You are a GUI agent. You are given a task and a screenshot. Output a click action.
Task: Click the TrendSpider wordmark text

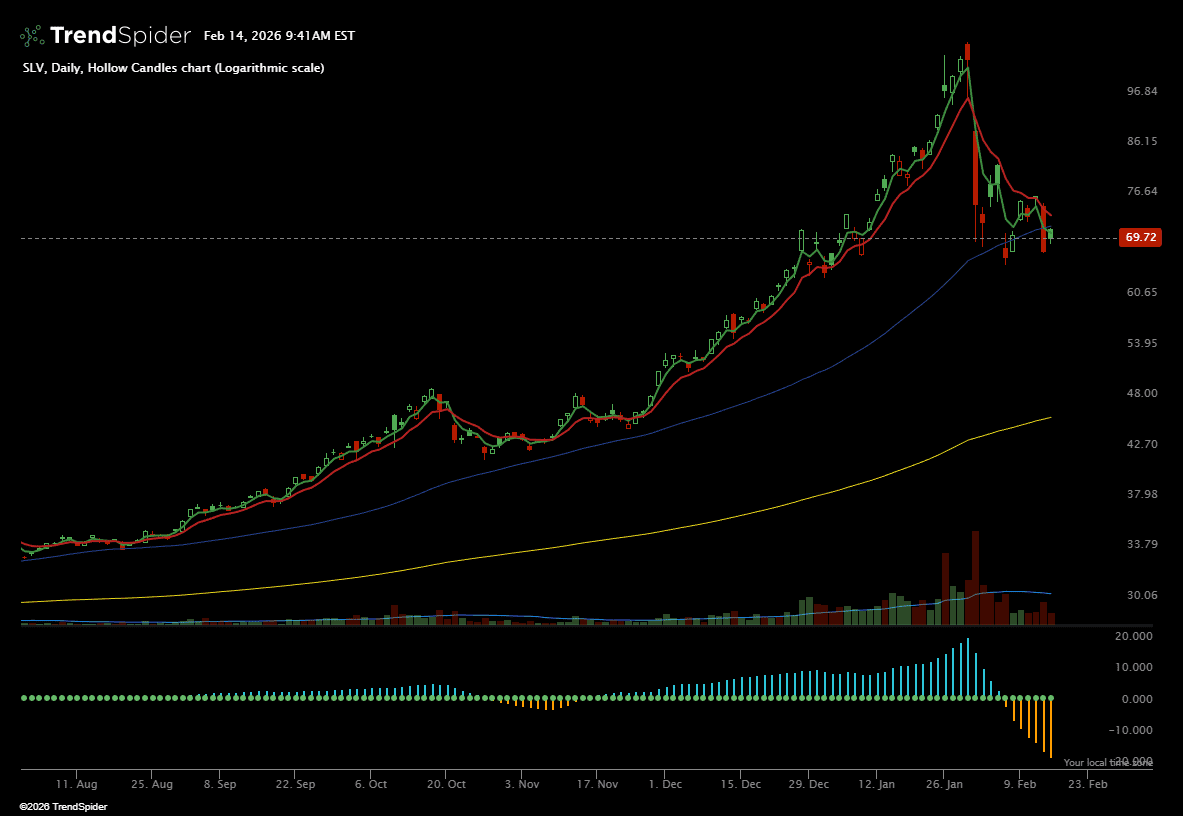(x=120, y=36)
